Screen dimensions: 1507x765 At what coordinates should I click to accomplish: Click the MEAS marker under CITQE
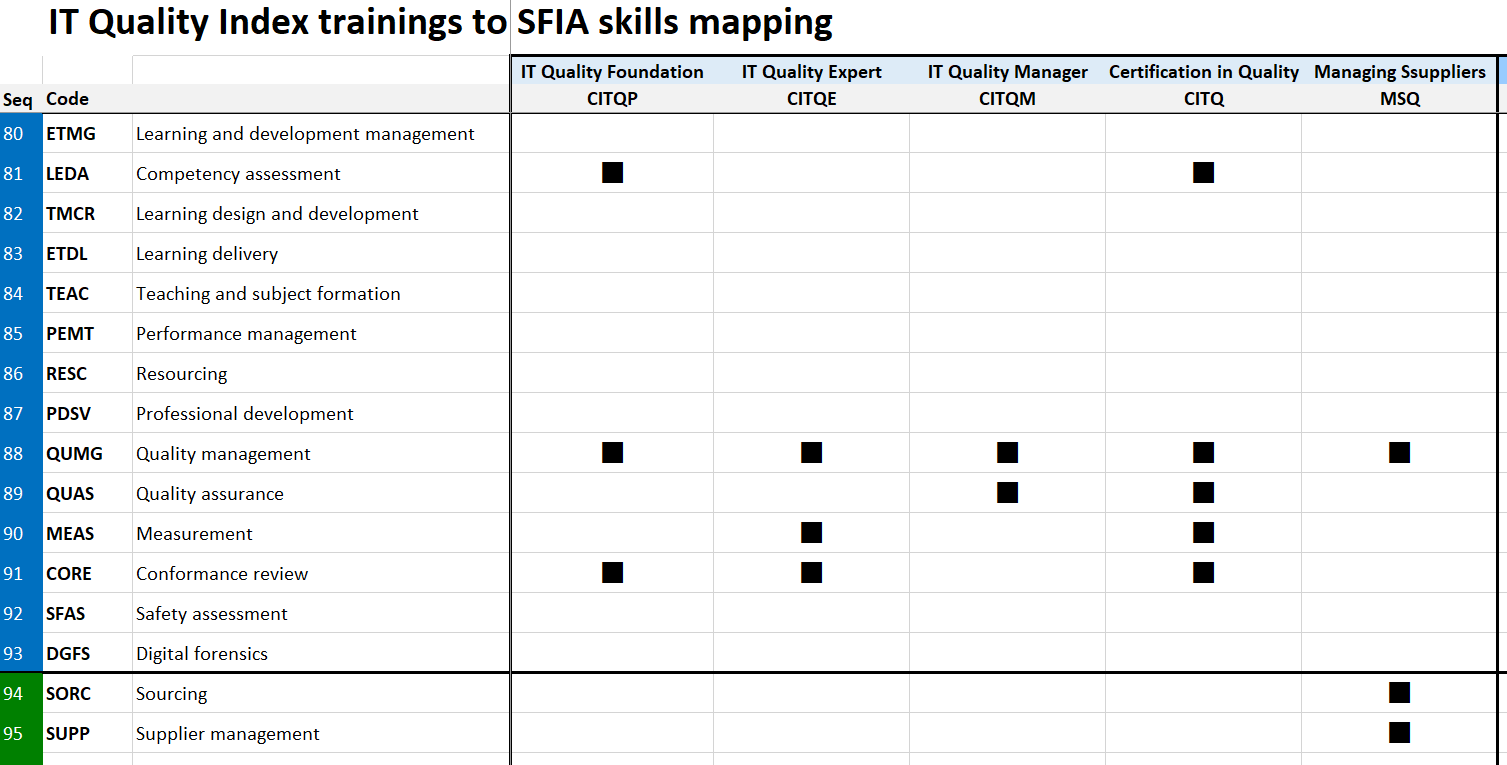pos(812,533)
